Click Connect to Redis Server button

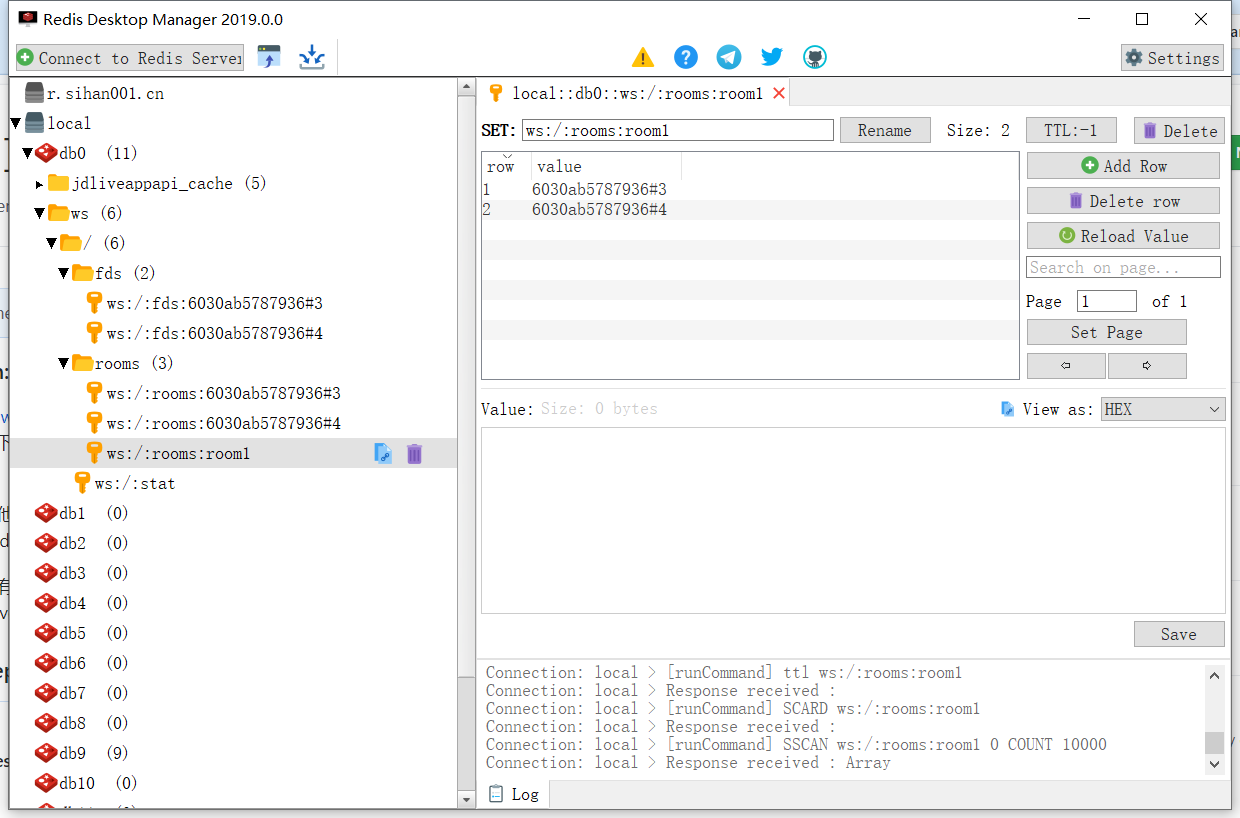click(x=130, y=58)
